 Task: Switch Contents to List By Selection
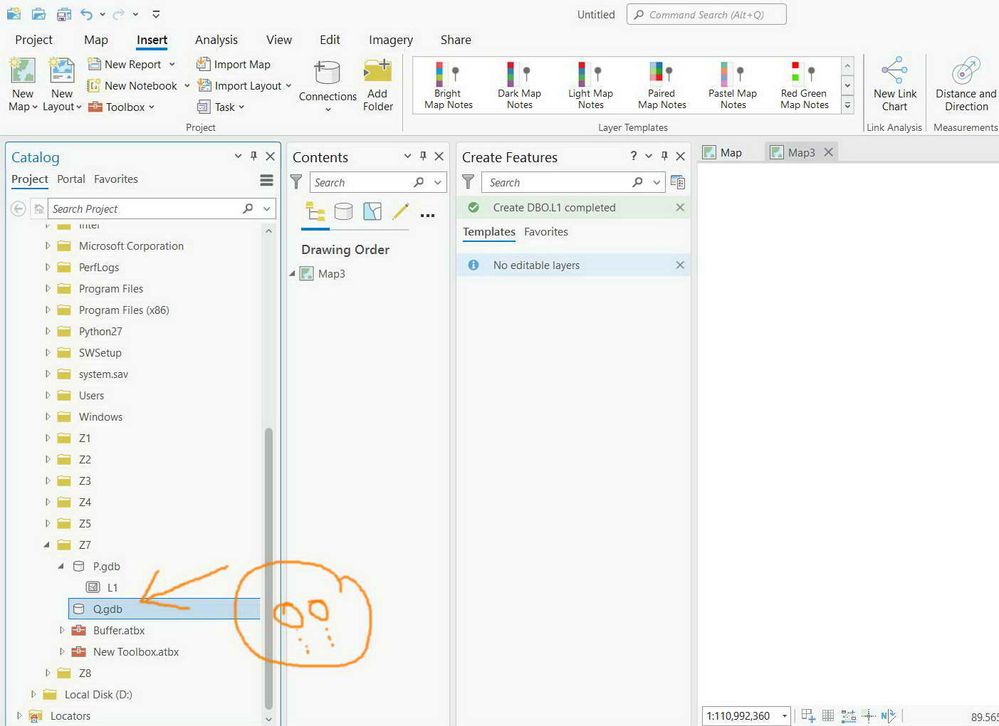click(x=372, y=211)
